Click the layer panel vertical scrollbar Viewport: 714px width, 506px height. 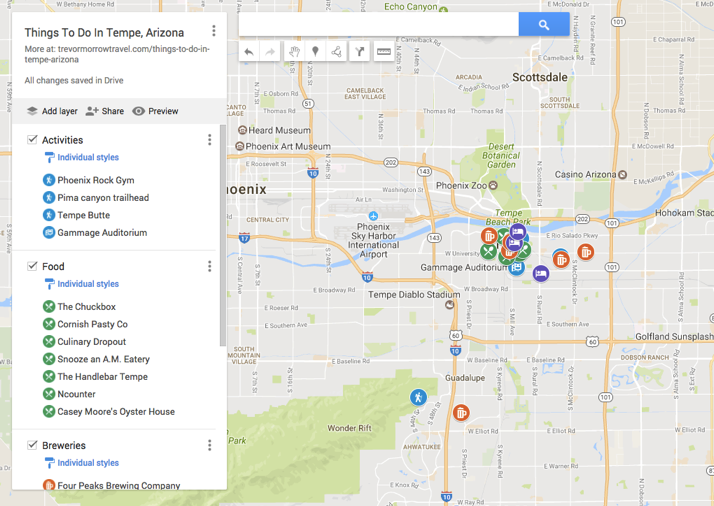click(x=223, y=235)
